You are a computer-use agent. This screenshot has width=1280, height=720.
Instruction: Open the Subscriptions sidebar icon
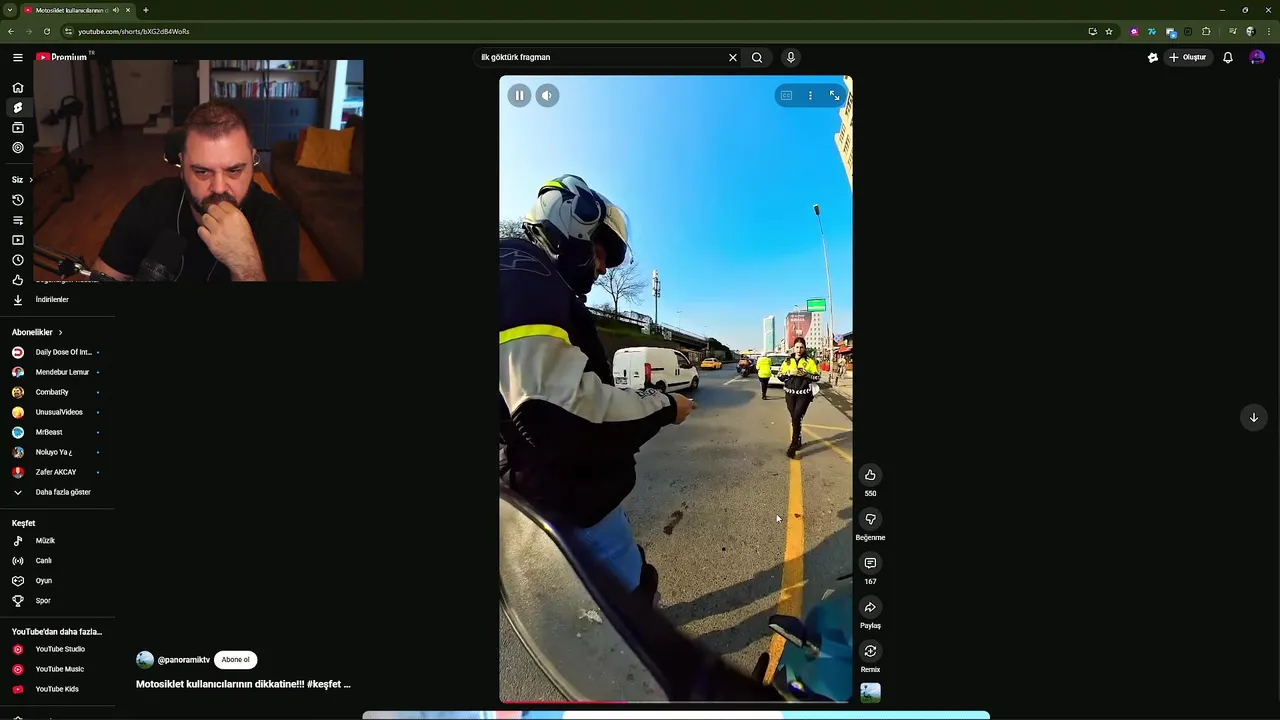pyautogui.click(x=18, y=127)
